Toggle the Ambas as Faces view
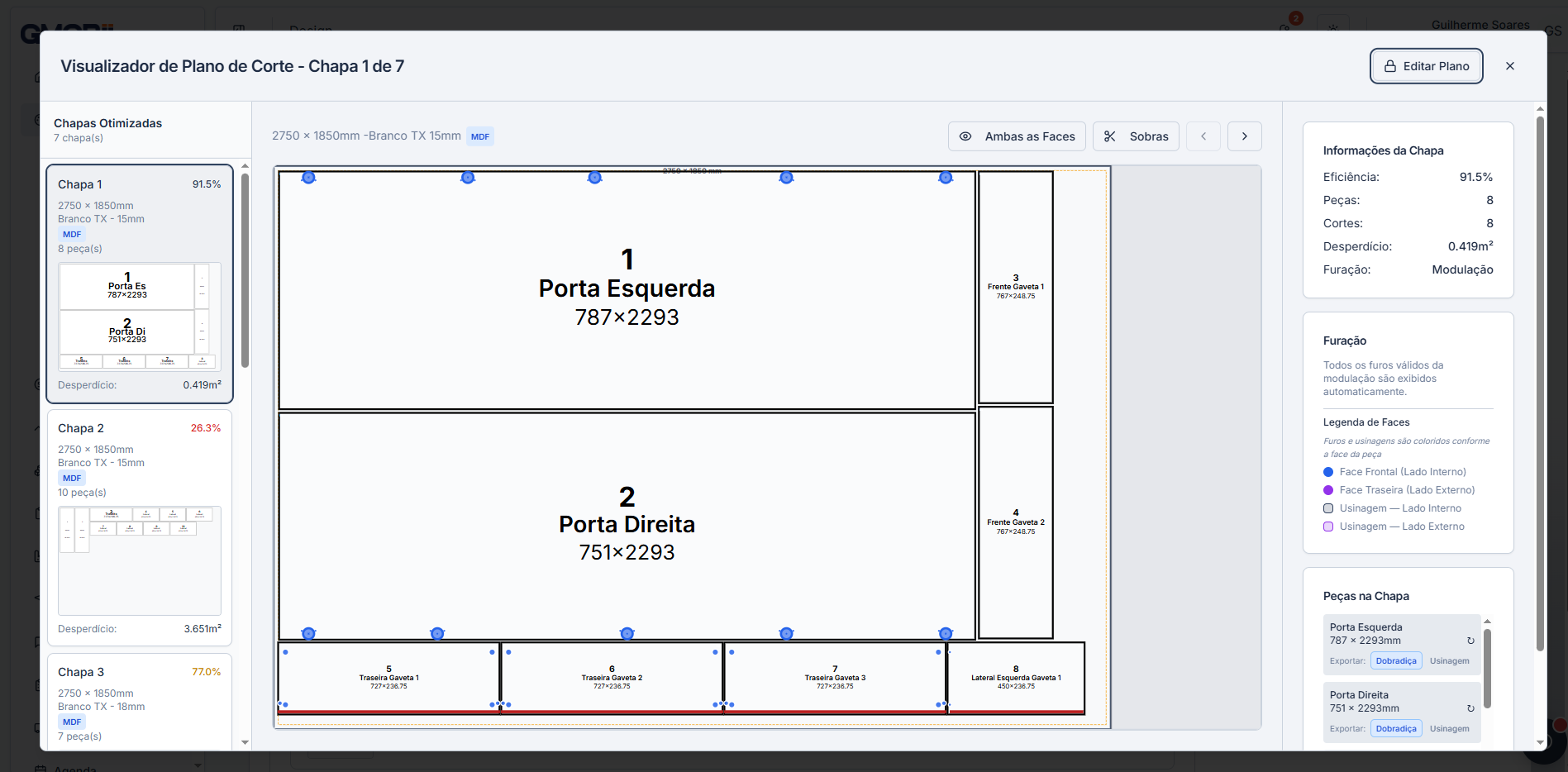 tap(1017, 136)
